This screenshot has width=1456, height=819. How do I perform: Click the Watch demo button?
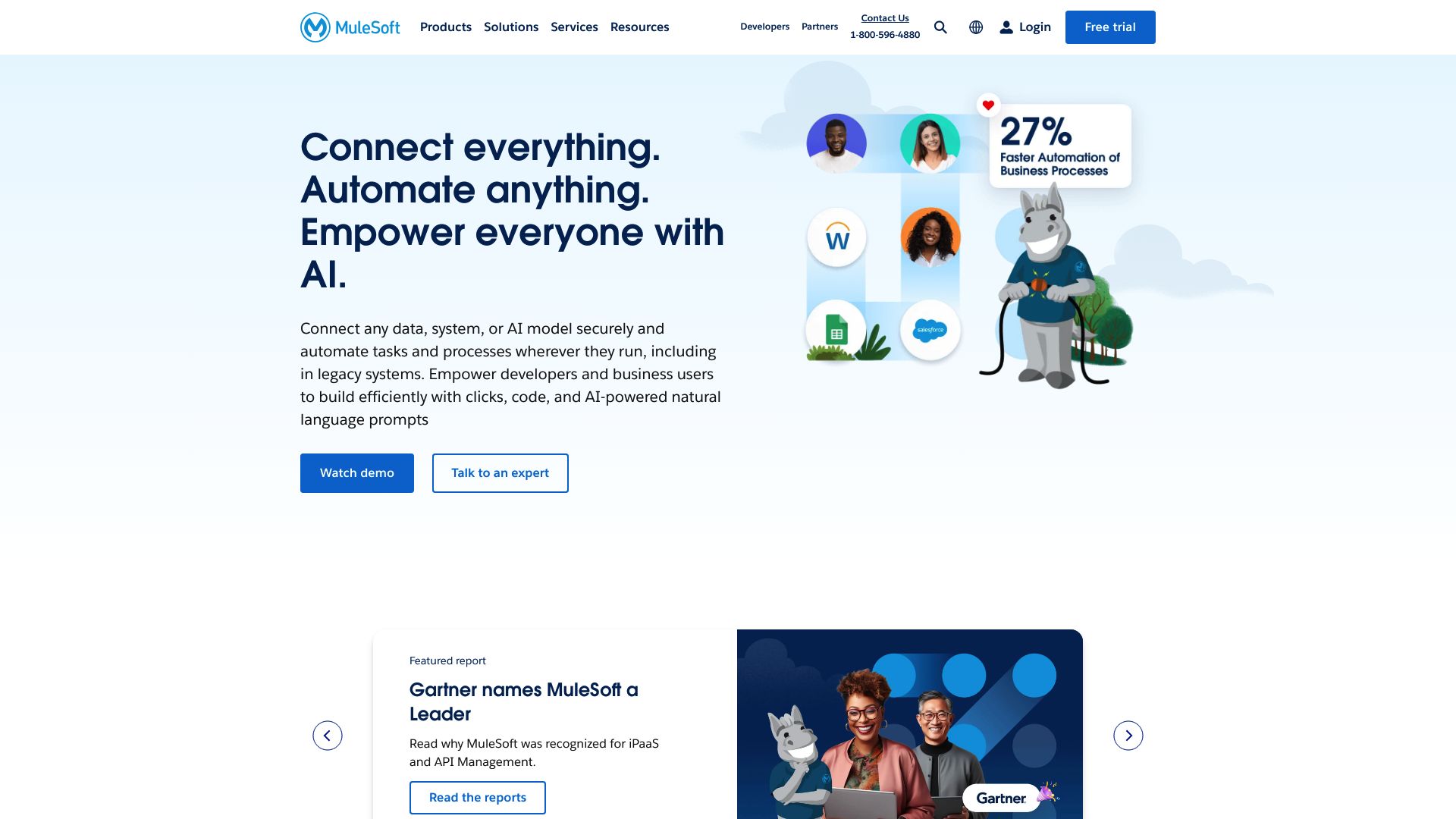357,472
